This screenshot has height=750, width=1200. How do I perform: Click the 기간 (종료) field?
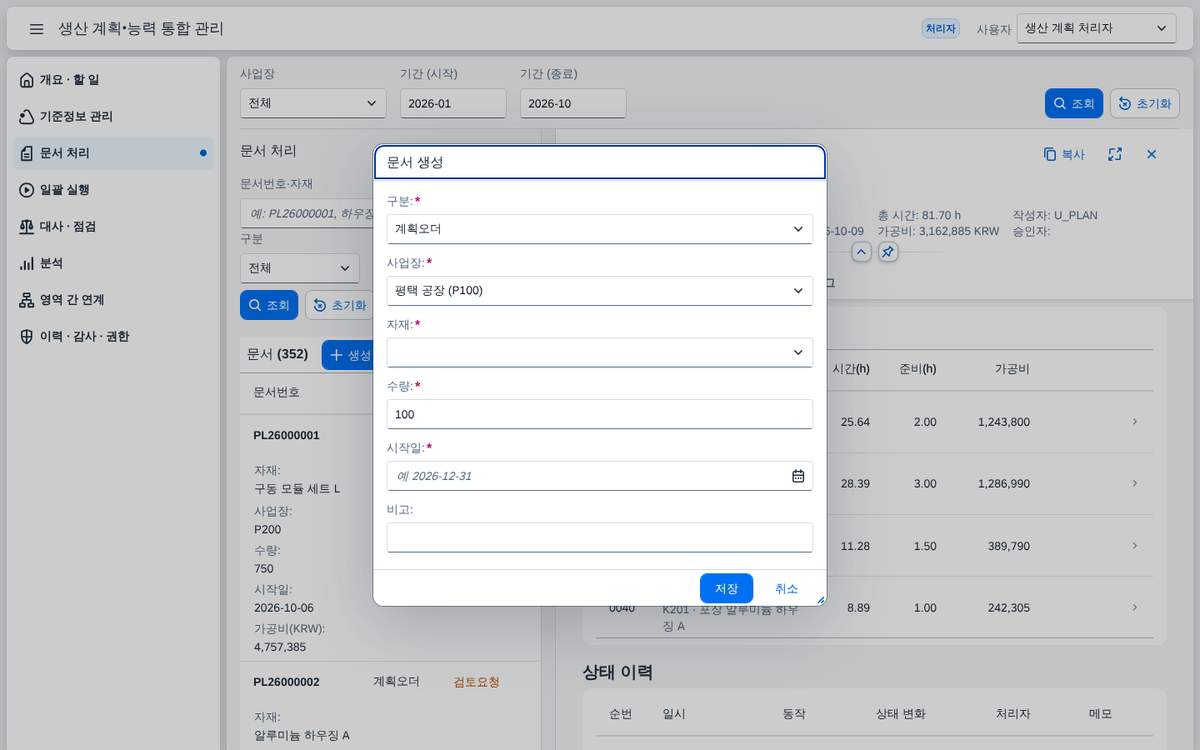pos(573,103)
